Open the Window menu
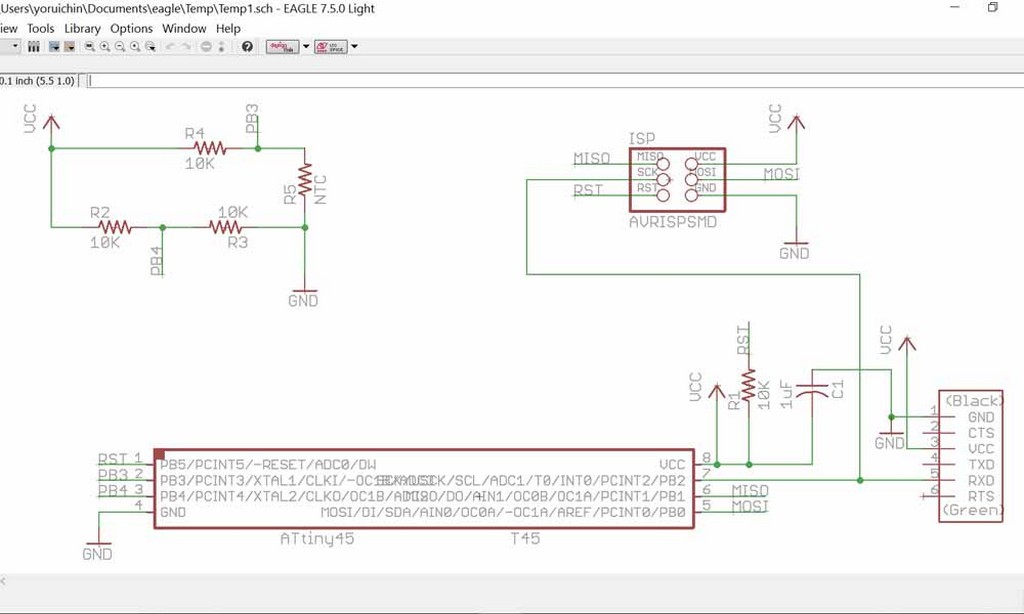Image resolution: width=1024 pixels, height=614 pixels. pyautogui.click(x=184, y=28)
